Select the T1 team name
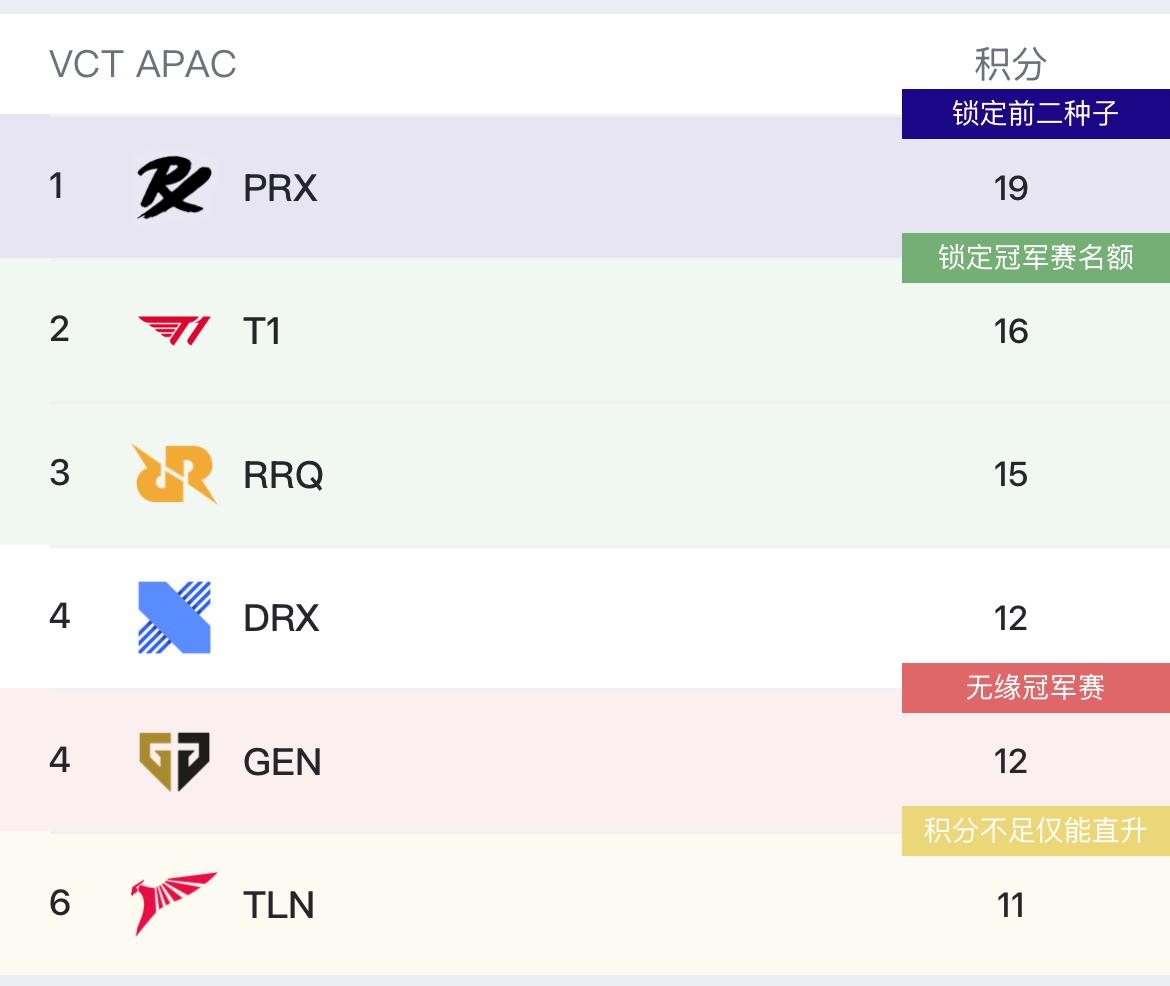The image size is (1170, 986). [262, 331]
